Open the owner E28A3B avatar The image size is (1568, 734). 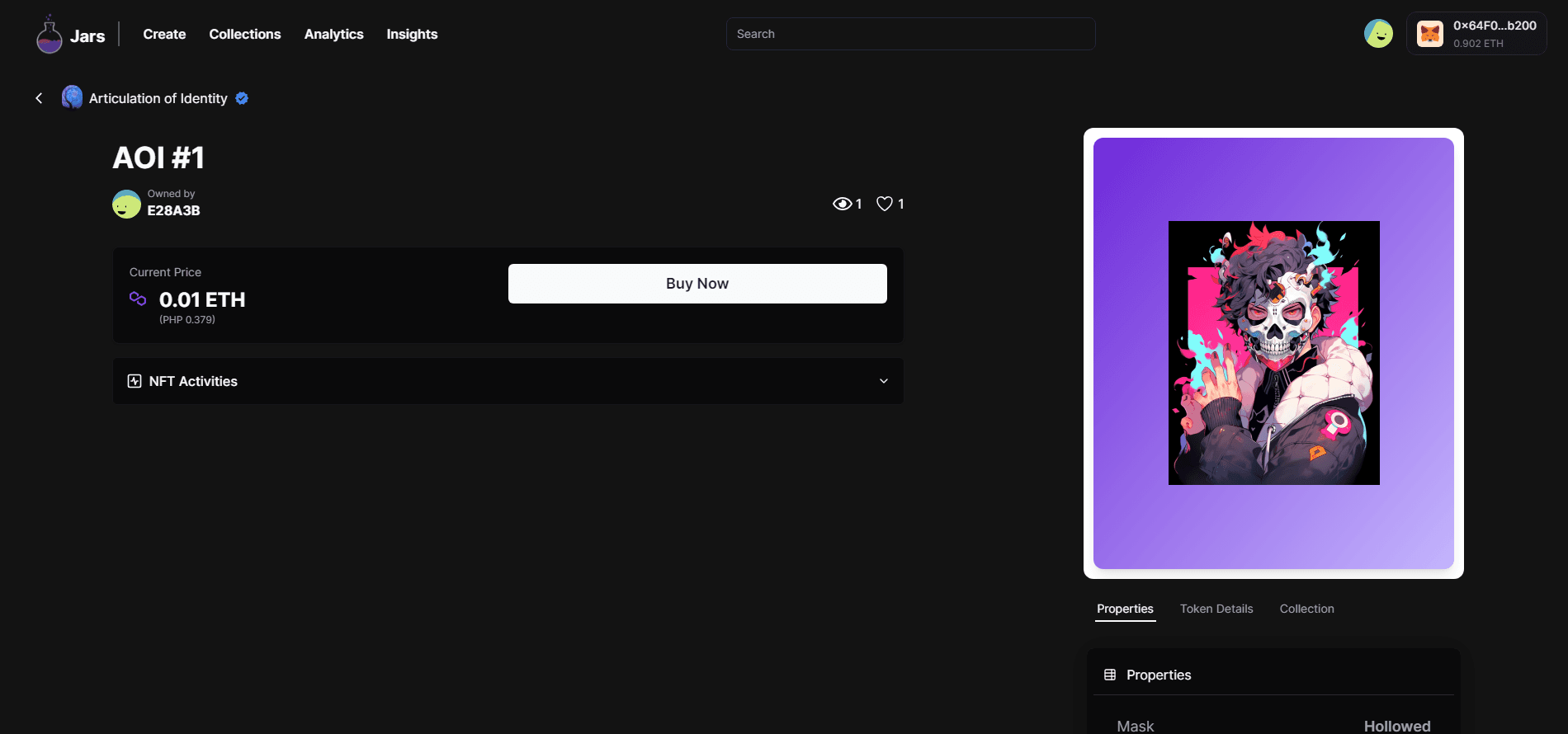pos(126,204)
